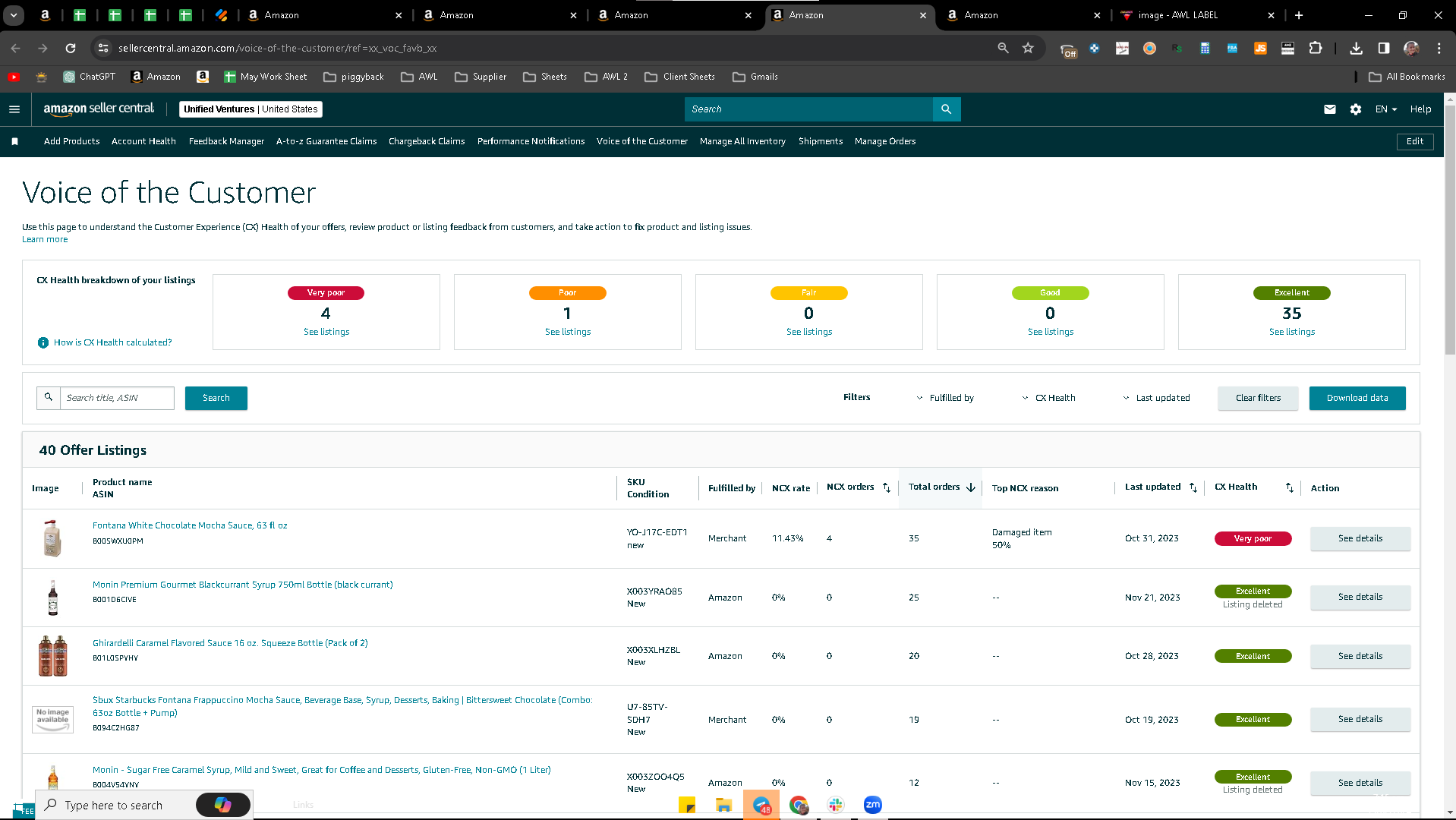Viewport: 1456px width, 820px height.
Task: Sort by Total orders down arrow
Action: click(x=971, y=487)
